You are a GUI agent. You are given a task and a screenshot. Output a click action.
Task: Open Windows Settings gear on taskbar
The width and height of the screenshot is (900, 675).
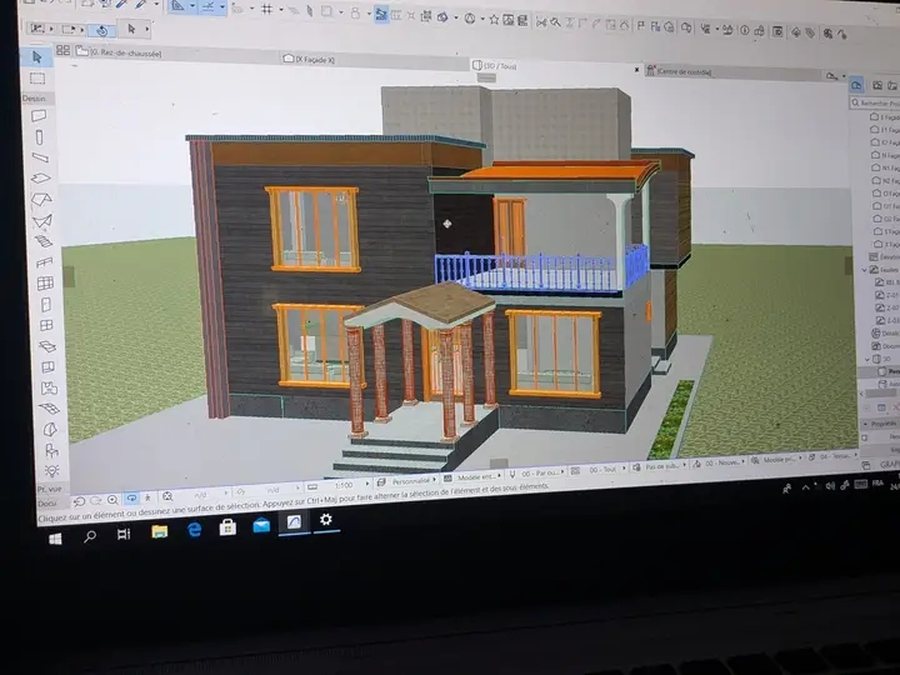point(326,519)
